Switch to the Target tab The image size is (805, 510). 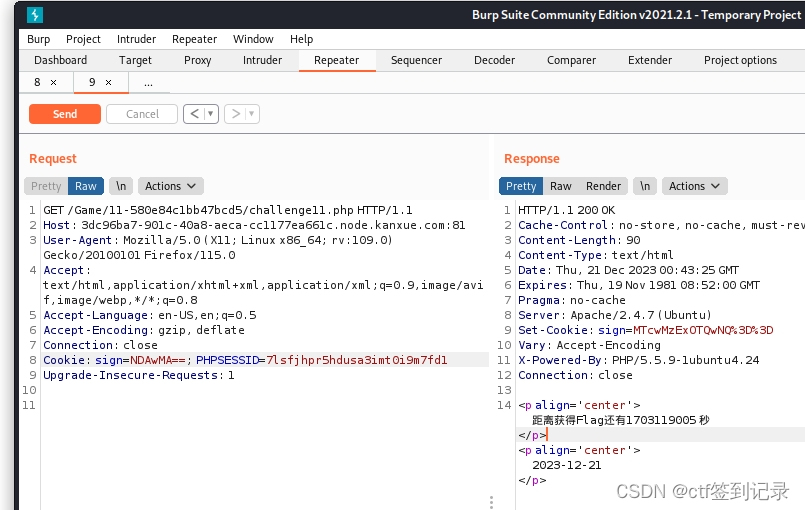pyautogui.click(x=135, y=60)
